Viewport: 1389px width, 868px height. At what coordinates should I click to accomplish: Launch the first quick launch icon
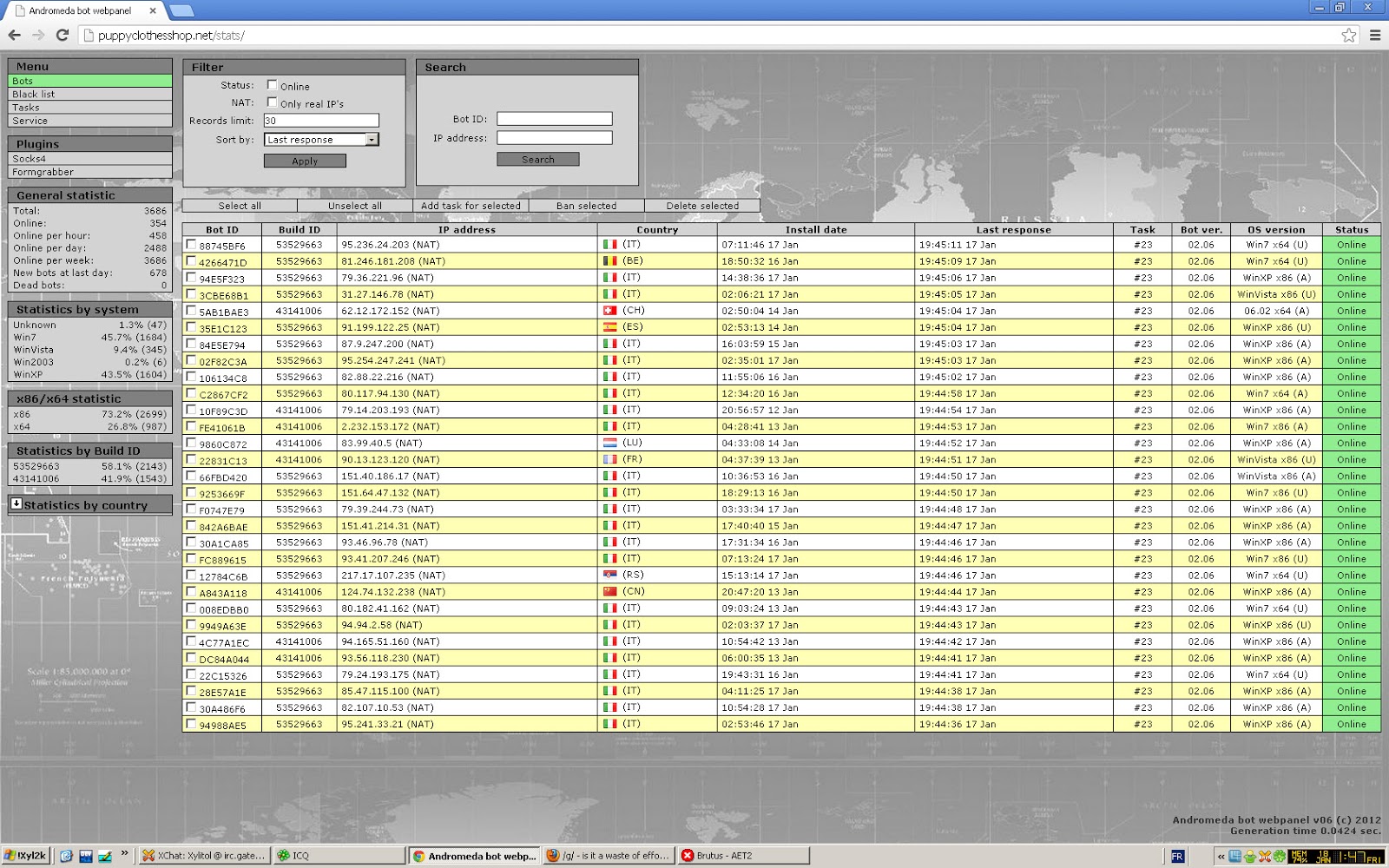point(66,856)
